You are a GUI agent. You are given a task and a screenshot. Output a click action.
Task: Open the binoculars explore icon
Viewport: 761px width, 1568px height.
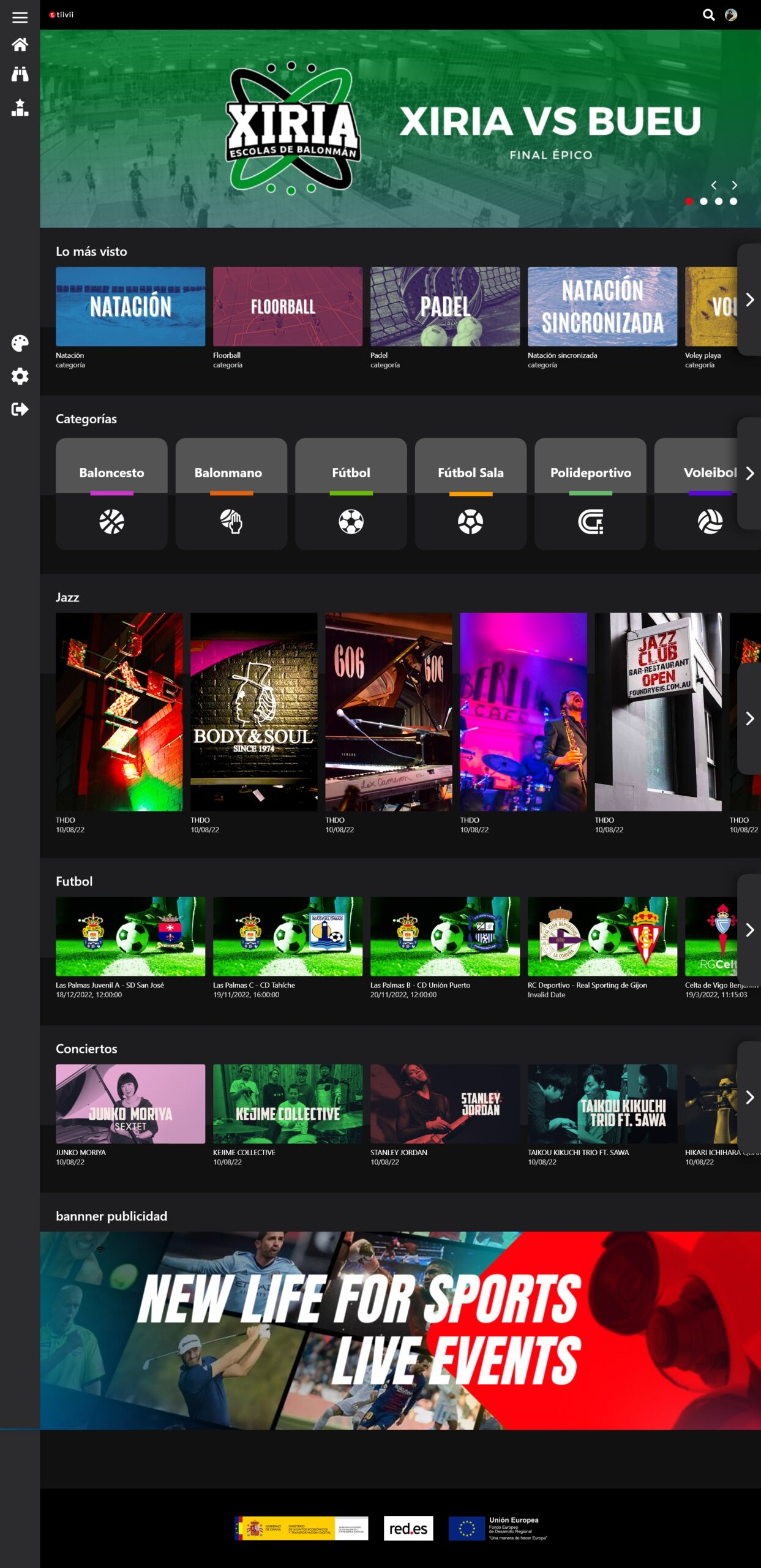pyautogui.click(x=20, y=75)
